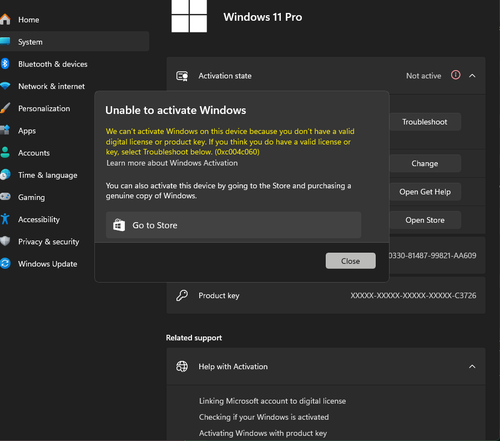500x441 pixels.
Task: Open Time & language settings
Action: (x=48, y=175)
